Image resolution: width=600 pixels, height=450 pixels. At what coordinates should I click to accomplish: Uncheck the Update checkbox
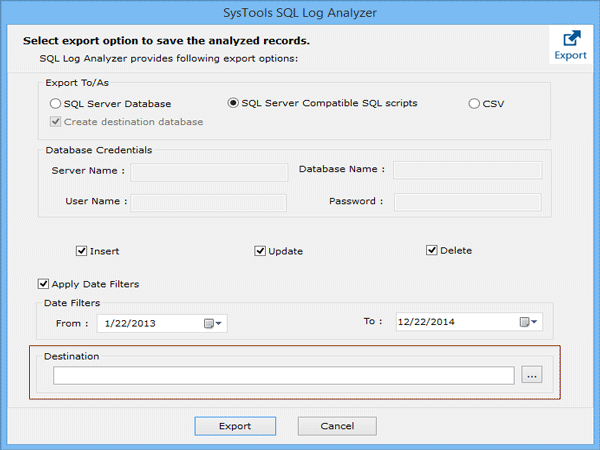pyautogui.click(x=260, y=251)
